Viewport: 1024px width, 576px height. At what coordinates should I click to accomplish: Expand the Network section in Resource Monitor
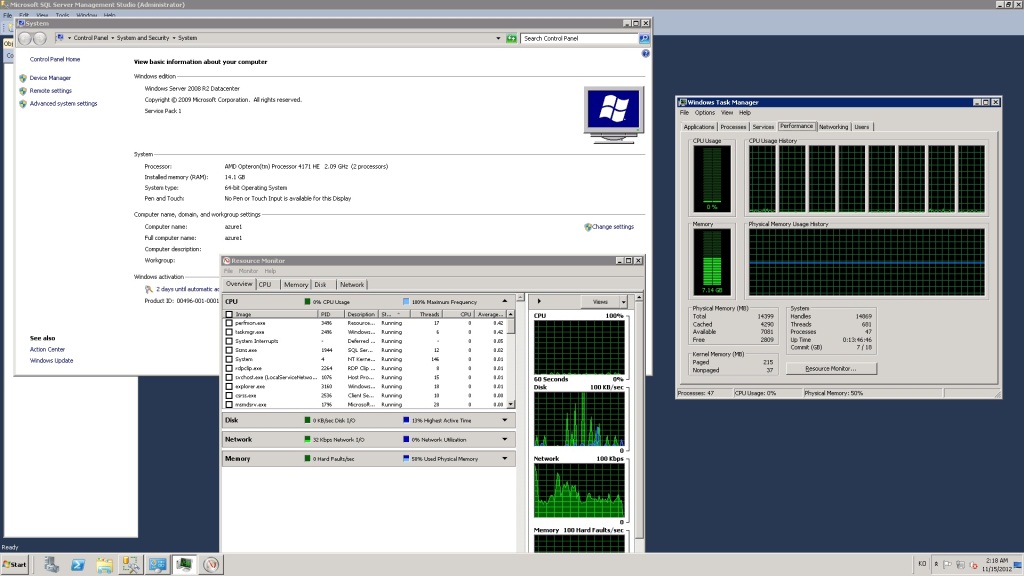(x=505, y=440)
